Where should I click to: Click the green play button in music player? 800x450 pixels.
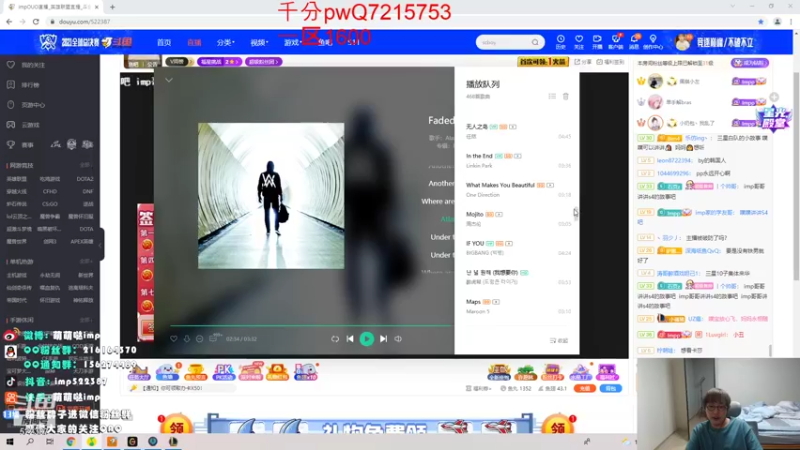click(x=366, y=339)
